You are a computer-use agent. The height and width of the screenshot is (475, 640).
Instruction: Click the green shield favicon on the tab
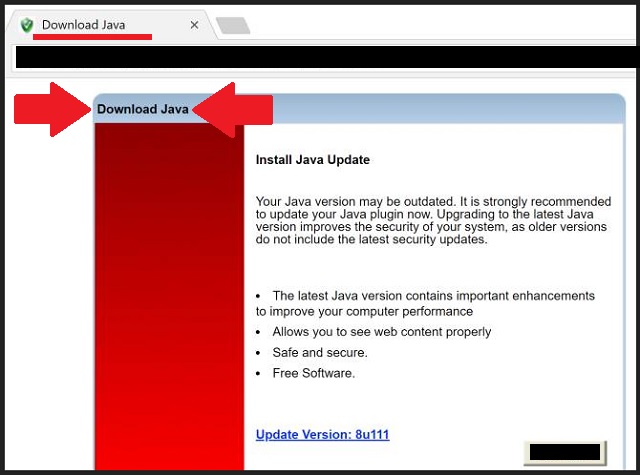pyautogui.click(x=27, y=25)
